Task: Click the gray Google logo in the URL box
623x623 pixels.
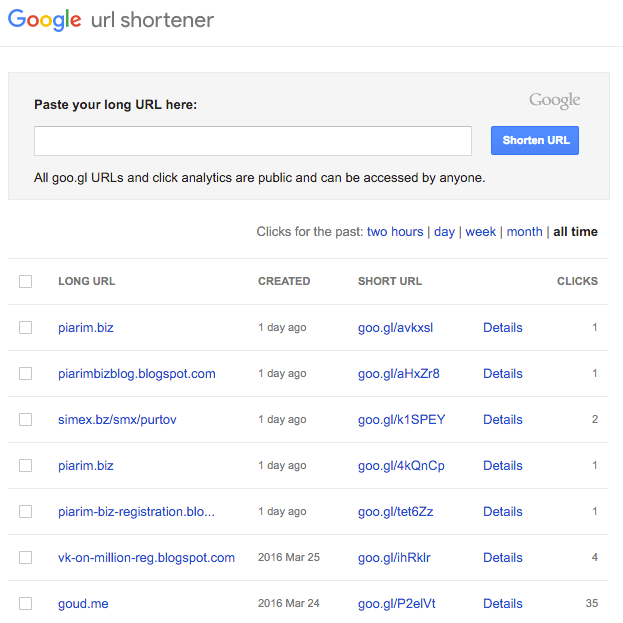Action: tap(554, 100)
